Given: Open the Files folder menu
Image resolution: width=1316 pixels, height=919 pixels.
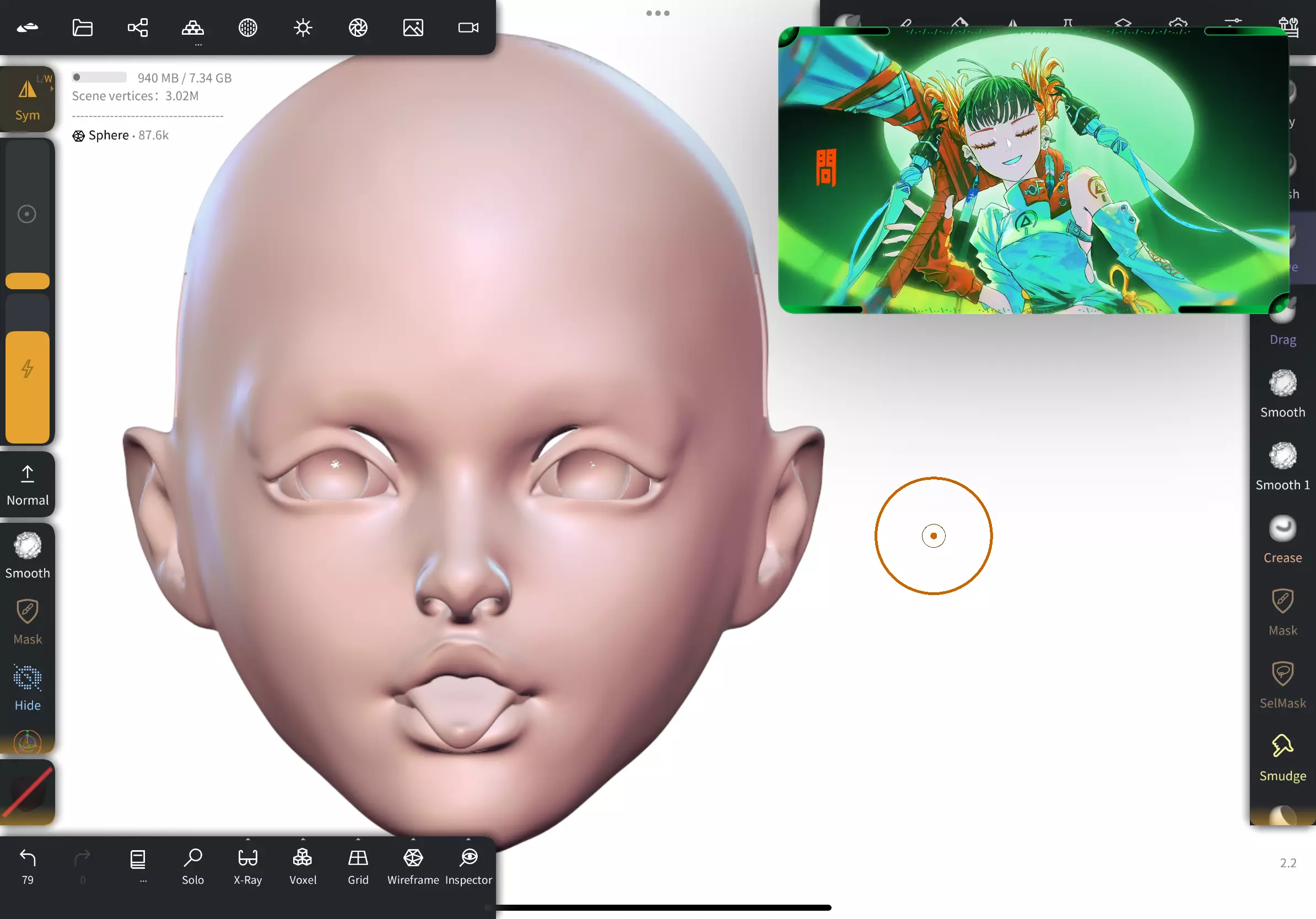Looking at the screenshot, I should click(x=83, y=28).
